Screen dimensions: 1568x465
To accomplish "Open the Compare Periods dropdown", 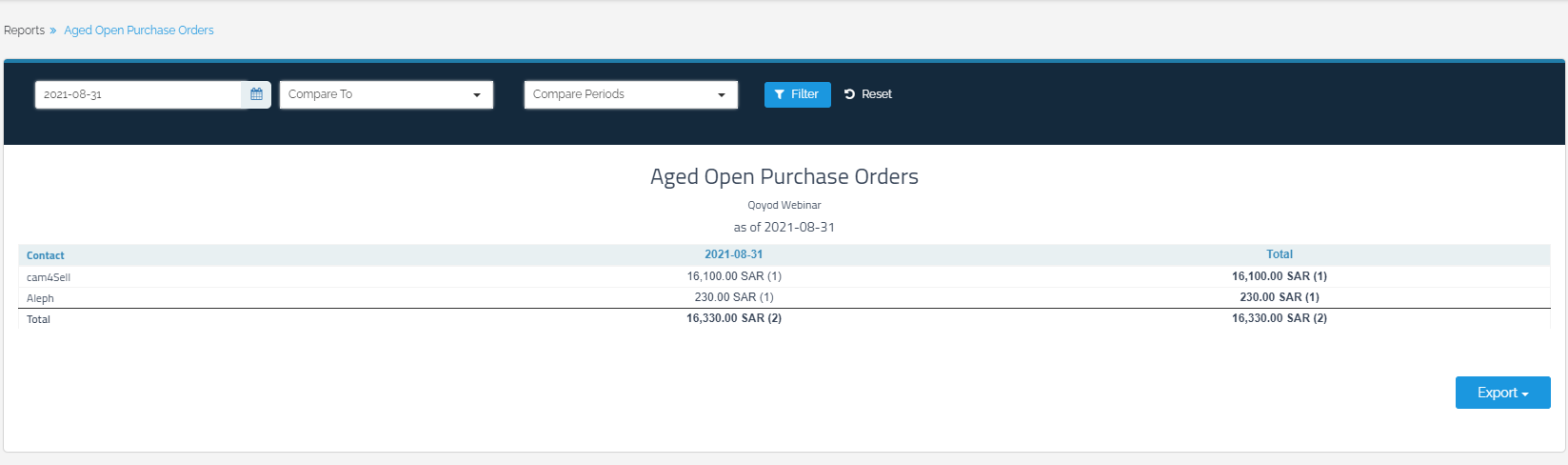I will pyautogui.click(x=630, y=94).
